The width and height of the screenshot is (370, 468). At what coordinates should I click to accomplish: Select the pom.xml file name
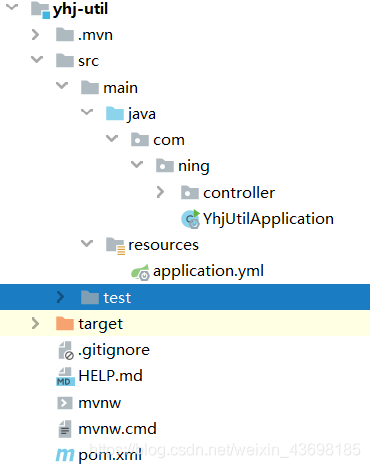pos(110,455)
